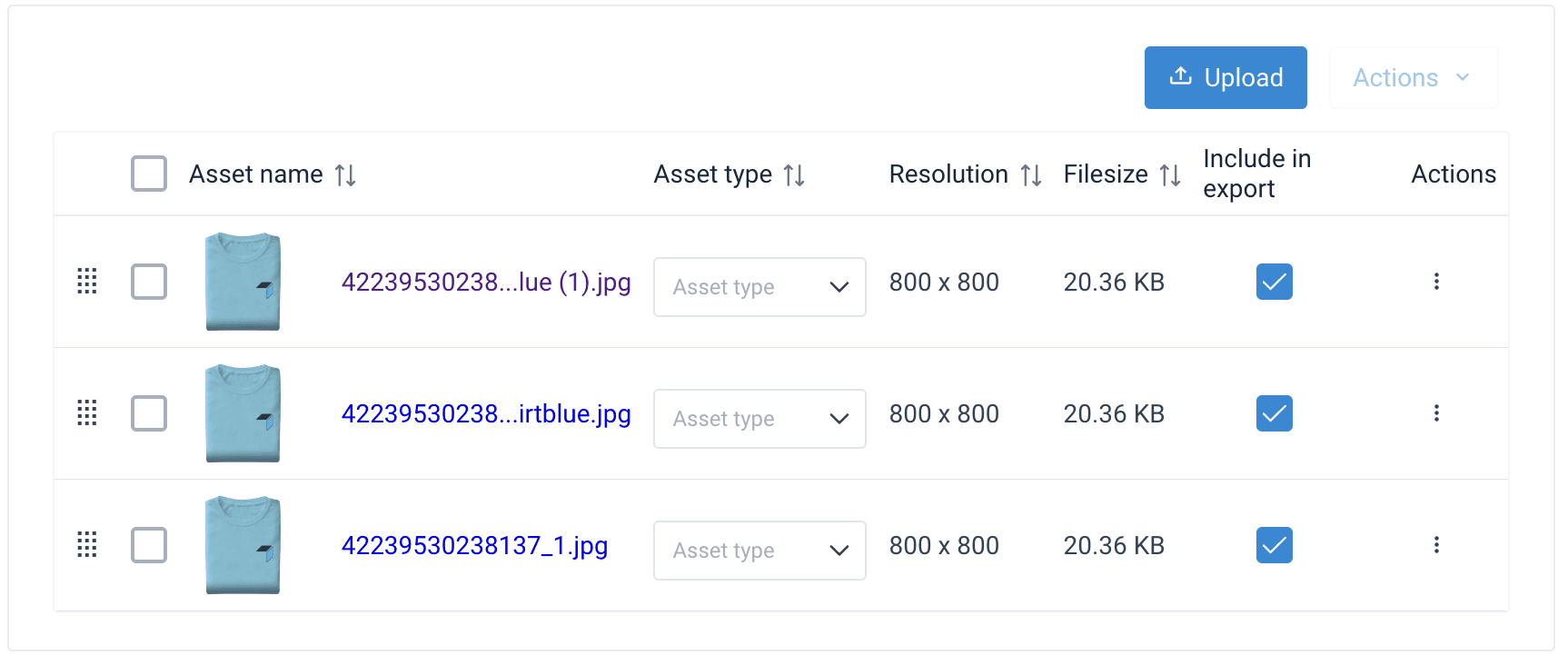Screen dimensions: 1568x665
Task: Open three-dot menu for irtblue.jpg row
Action: [1436, 413]
